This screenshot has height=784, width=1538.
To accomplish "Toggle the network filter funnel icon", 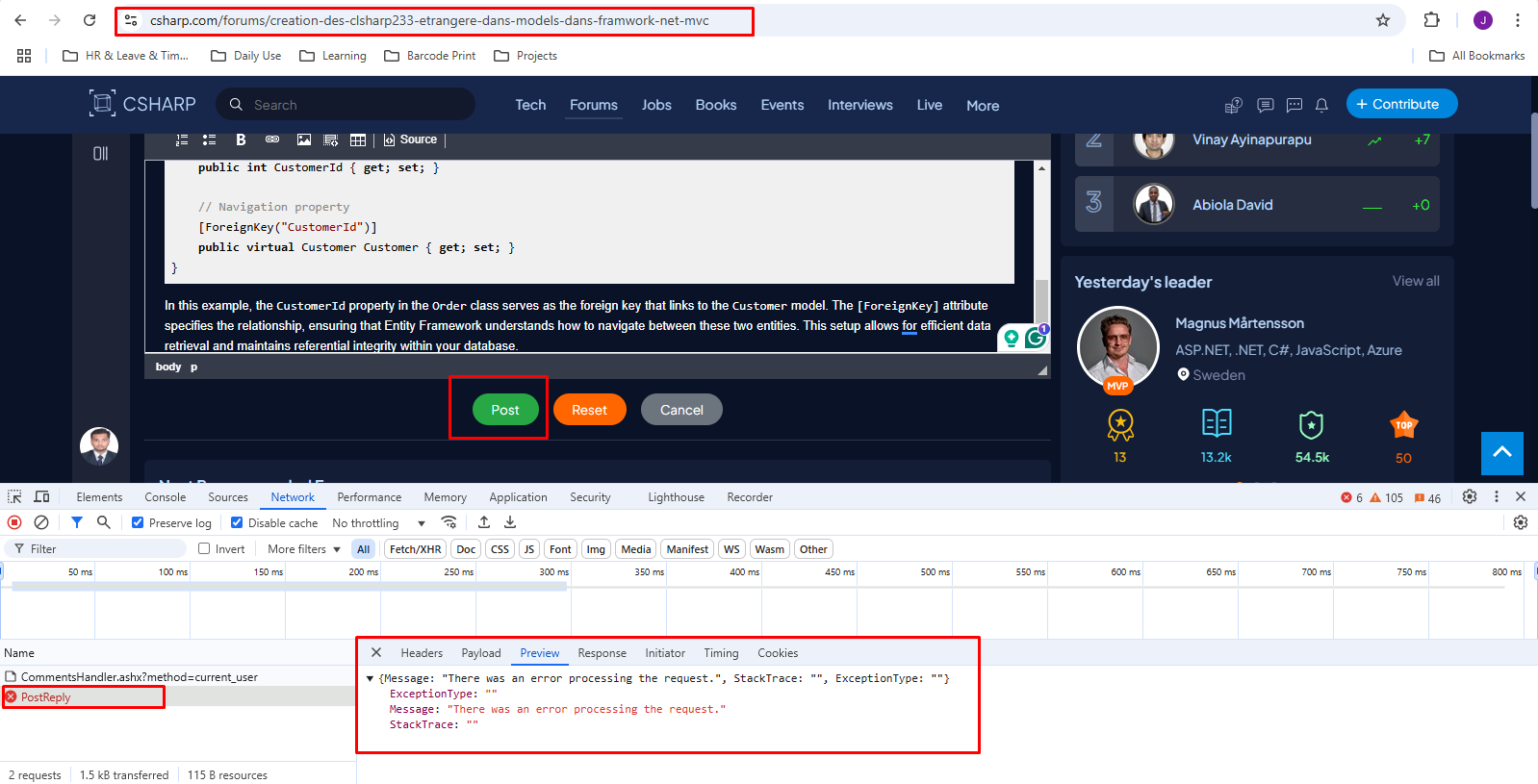I will 77,522.
